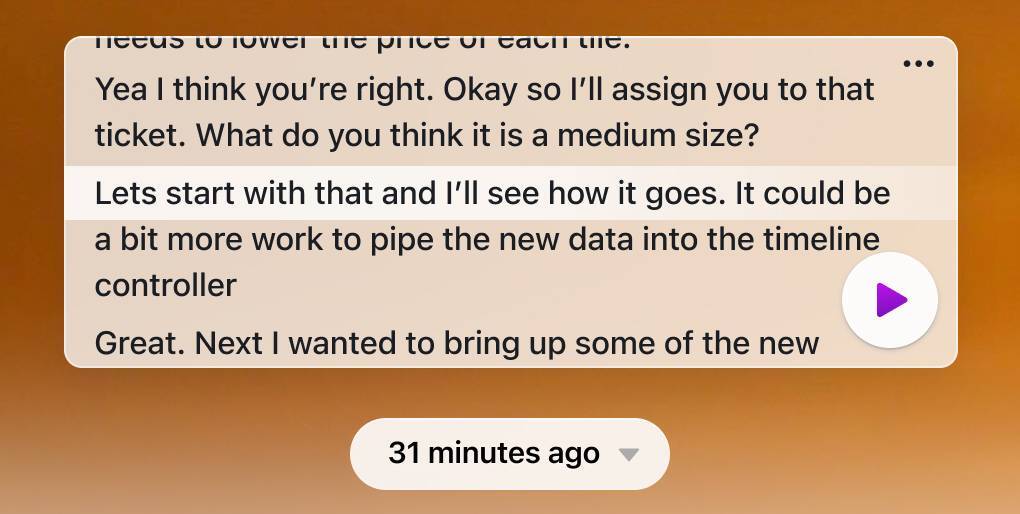This screenshot has height=514, width=1020.
Task: Jump to "Great. Next I wanted to bring up"
Action: coord(457,343)
